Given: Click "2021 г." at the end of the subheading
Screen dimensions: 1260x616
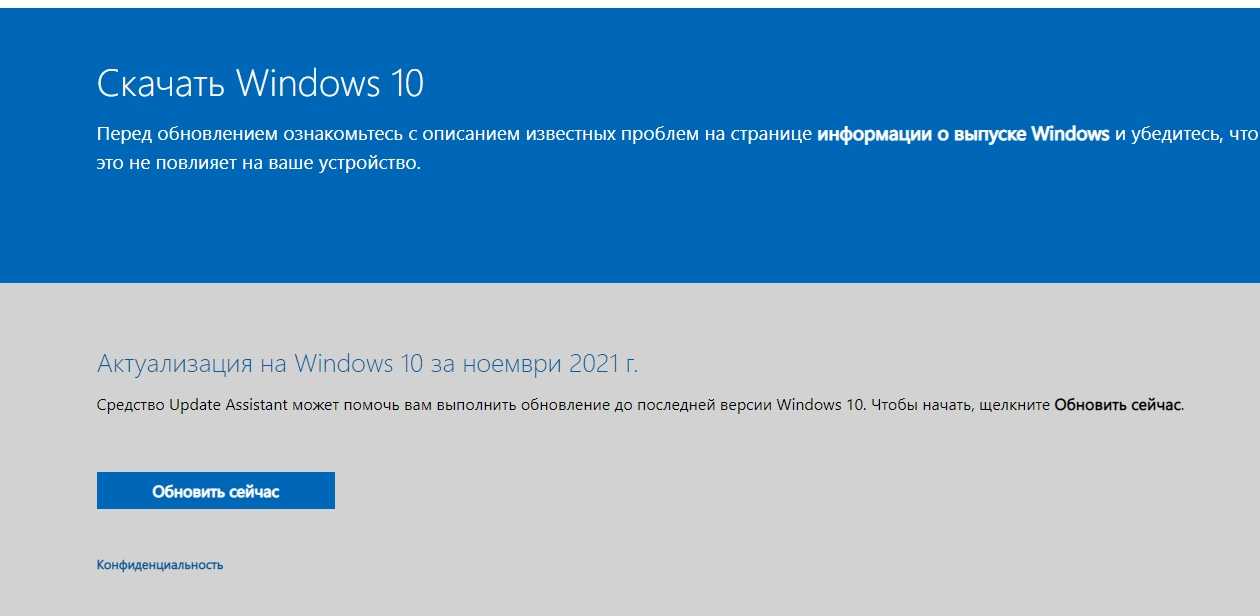Looking at the screenshot, I should (603, 363).
